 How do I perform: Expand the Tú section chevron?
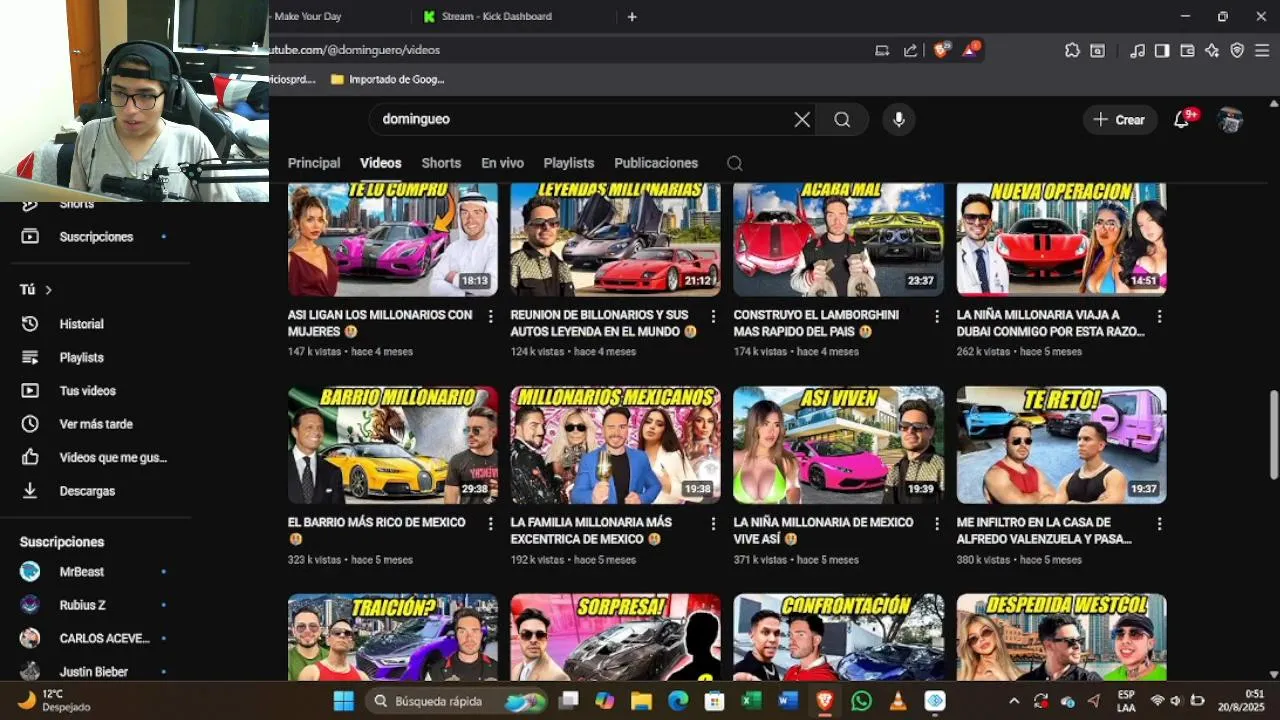pyautogui.click(x=48, y=290)
